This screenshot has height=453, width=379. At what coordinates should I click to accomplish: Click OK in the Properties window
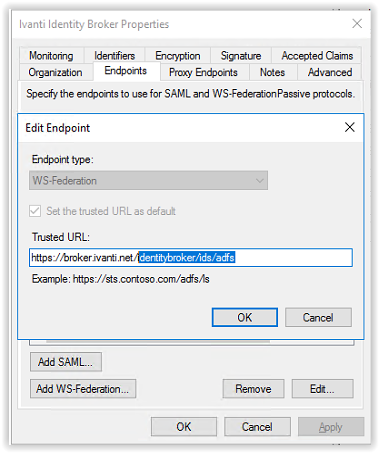coord(184,427)
